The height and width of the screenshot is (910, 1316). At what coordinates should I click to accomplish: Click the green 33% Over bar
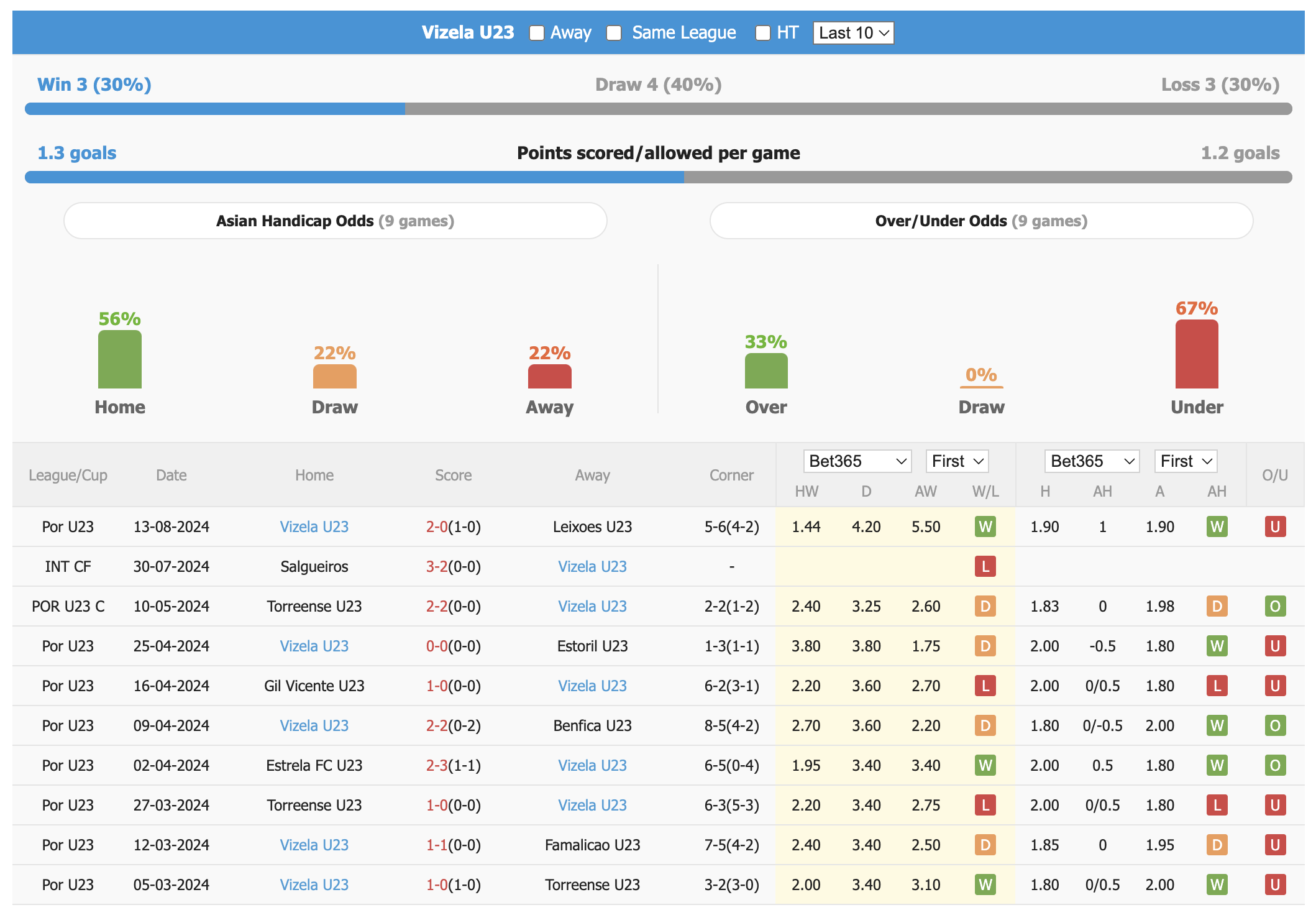tap(766, 371)
